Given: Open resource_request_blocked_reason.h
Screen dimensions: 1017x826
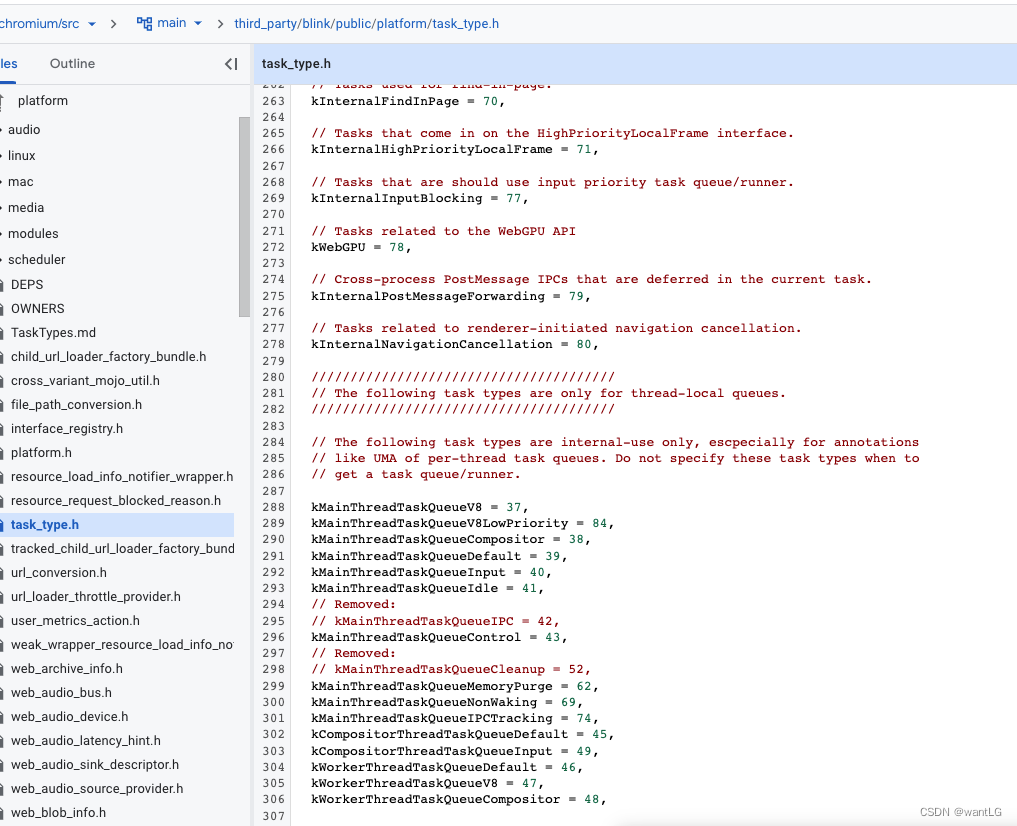Looking at the screenshot, I should click(x=115, y=501).
